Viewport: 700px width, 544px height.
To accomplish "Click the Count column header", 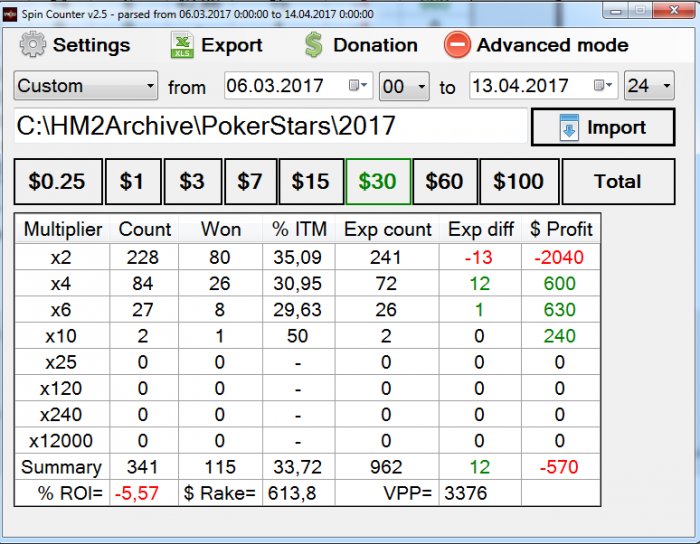I will (x=145, y=229).
